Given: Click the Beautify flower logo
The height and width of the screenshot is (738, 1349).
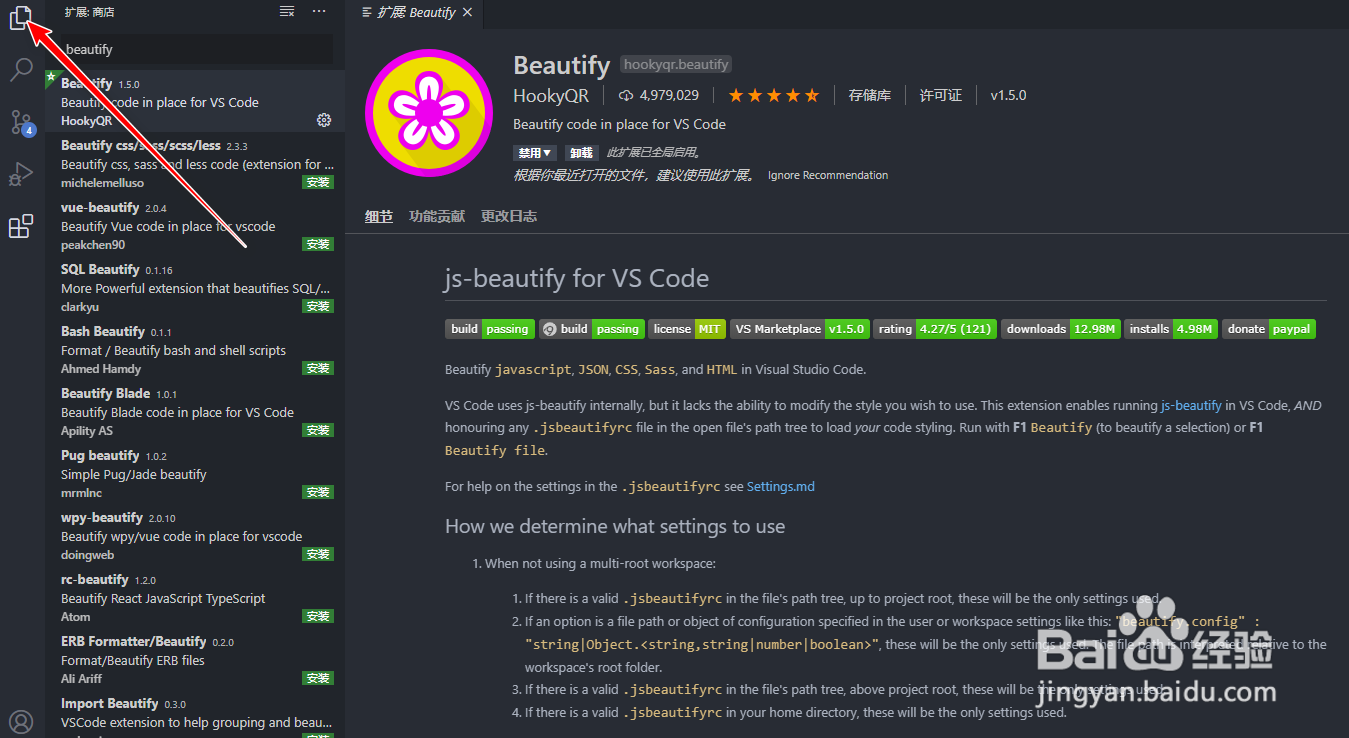Looking at the screenshot, I should [429, 113].
